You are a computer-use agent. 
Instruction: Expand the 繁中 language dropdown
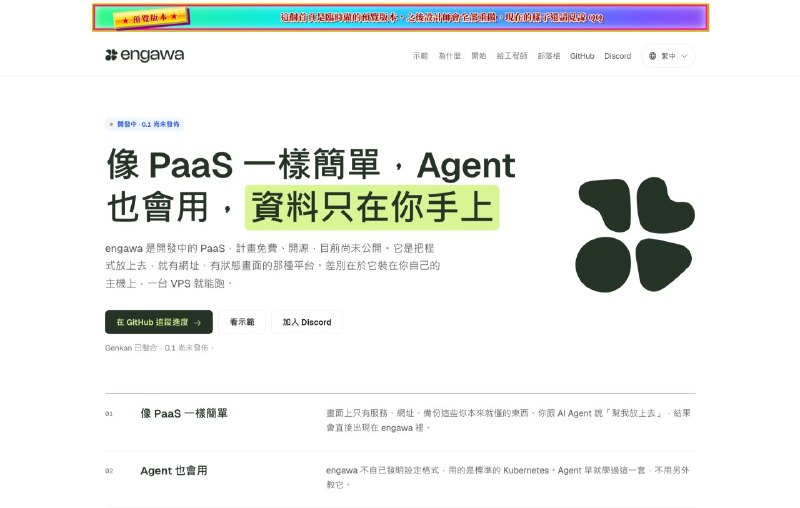(668, 56)
